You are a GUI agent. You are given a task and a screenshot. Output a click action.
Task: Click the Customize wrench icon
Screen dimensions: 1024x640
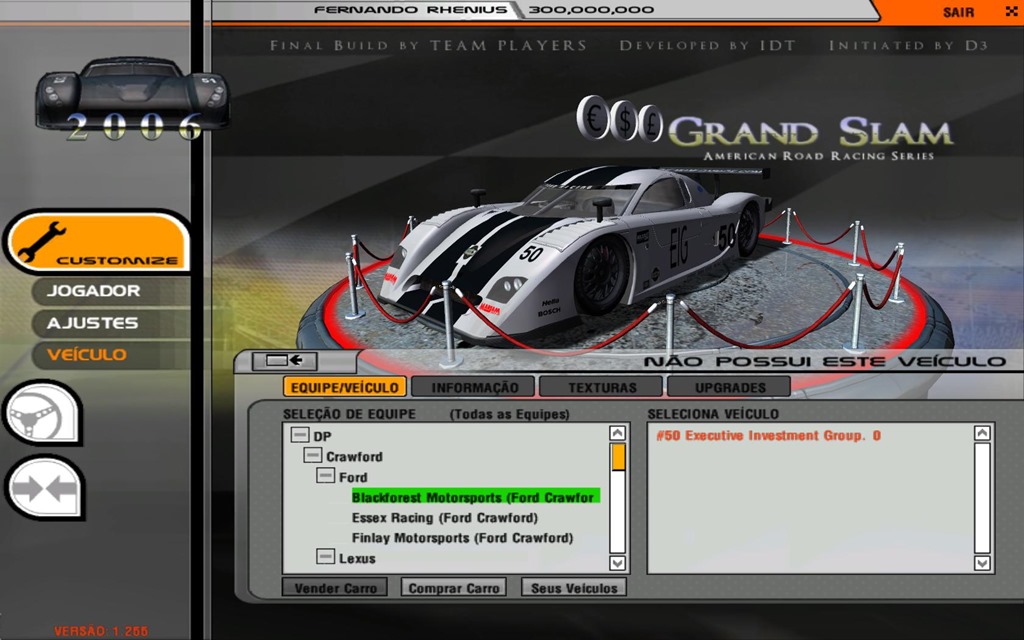point(42,239)
